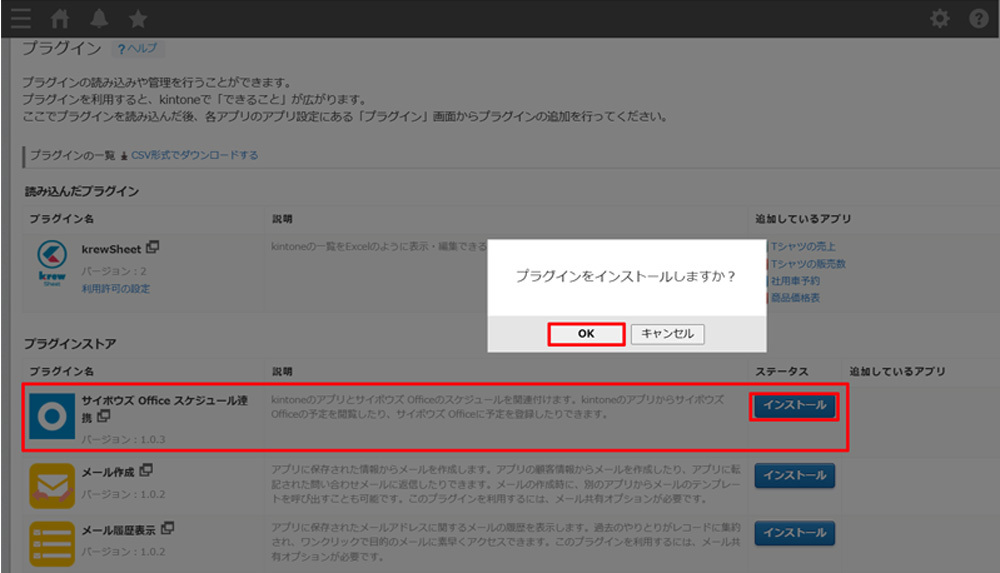Select the krewSheet plugin name text
Viewport: 1000px width, 573px height.
[x=111, y=249]
